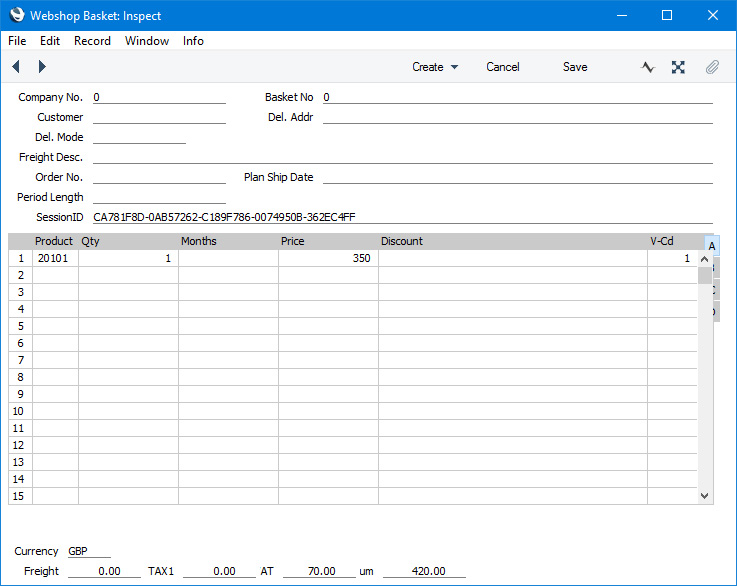Open the File menu
The width and height of the screenshot is (737, 586).
click(17, 41)
